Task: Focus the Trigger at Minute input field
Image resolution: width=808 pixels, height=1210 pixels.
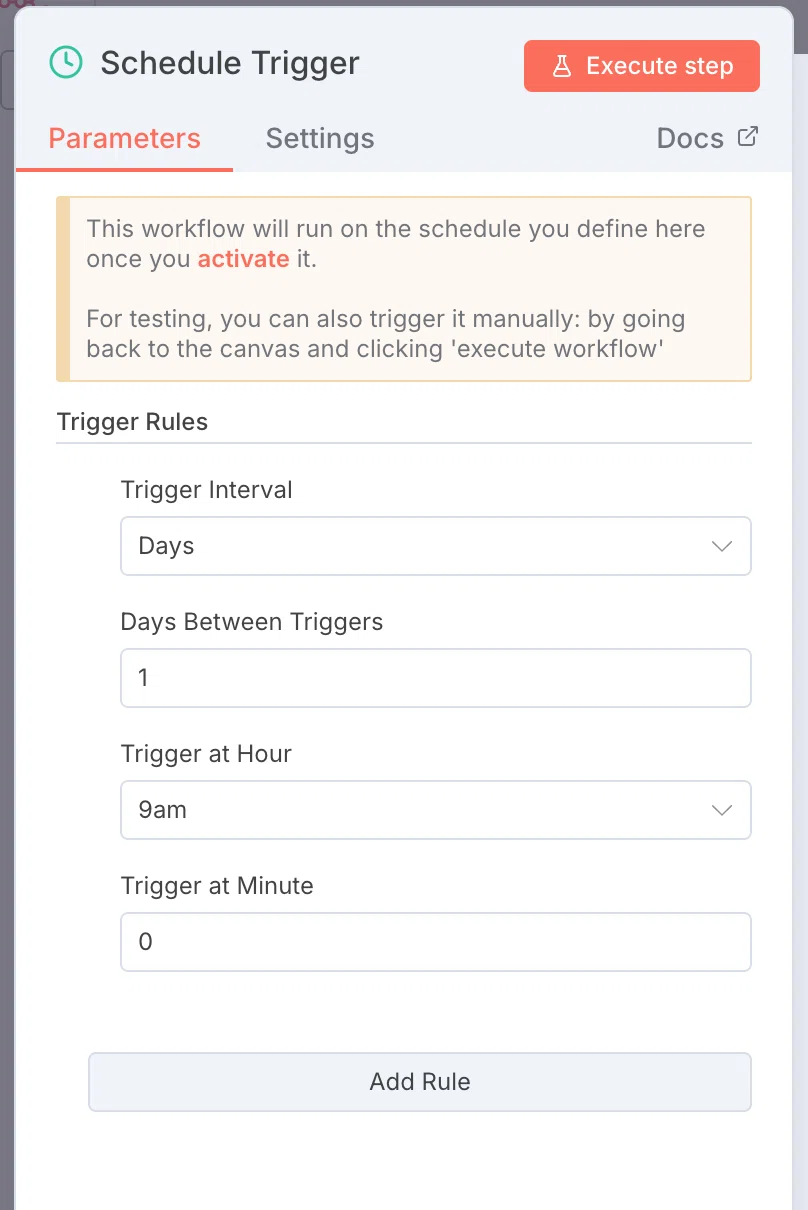Action: pos(436,942)
